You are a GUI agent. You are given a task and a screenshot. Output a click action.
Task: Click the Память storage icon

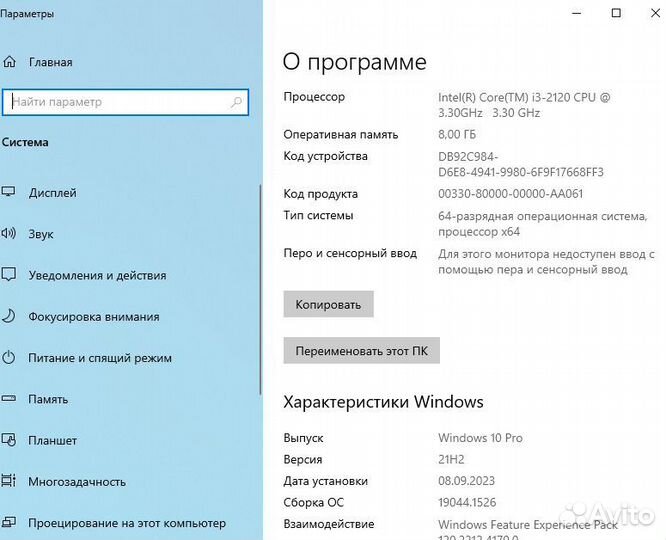tap(8, 399)
